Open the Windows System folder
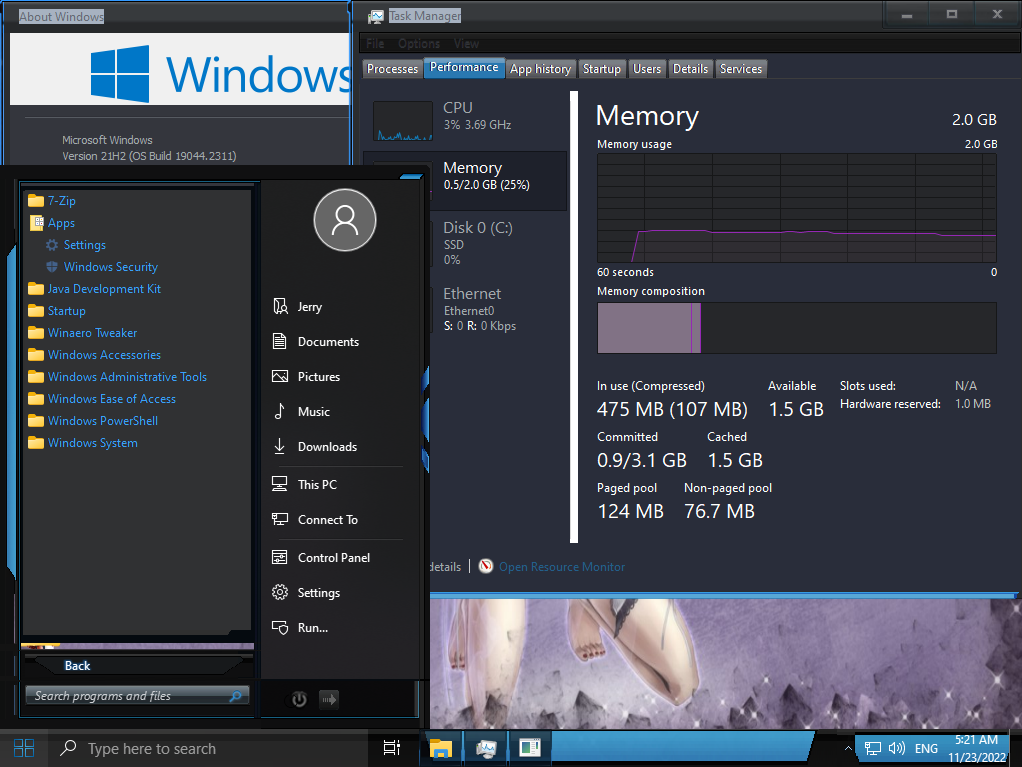 click(x=83, y=443)
